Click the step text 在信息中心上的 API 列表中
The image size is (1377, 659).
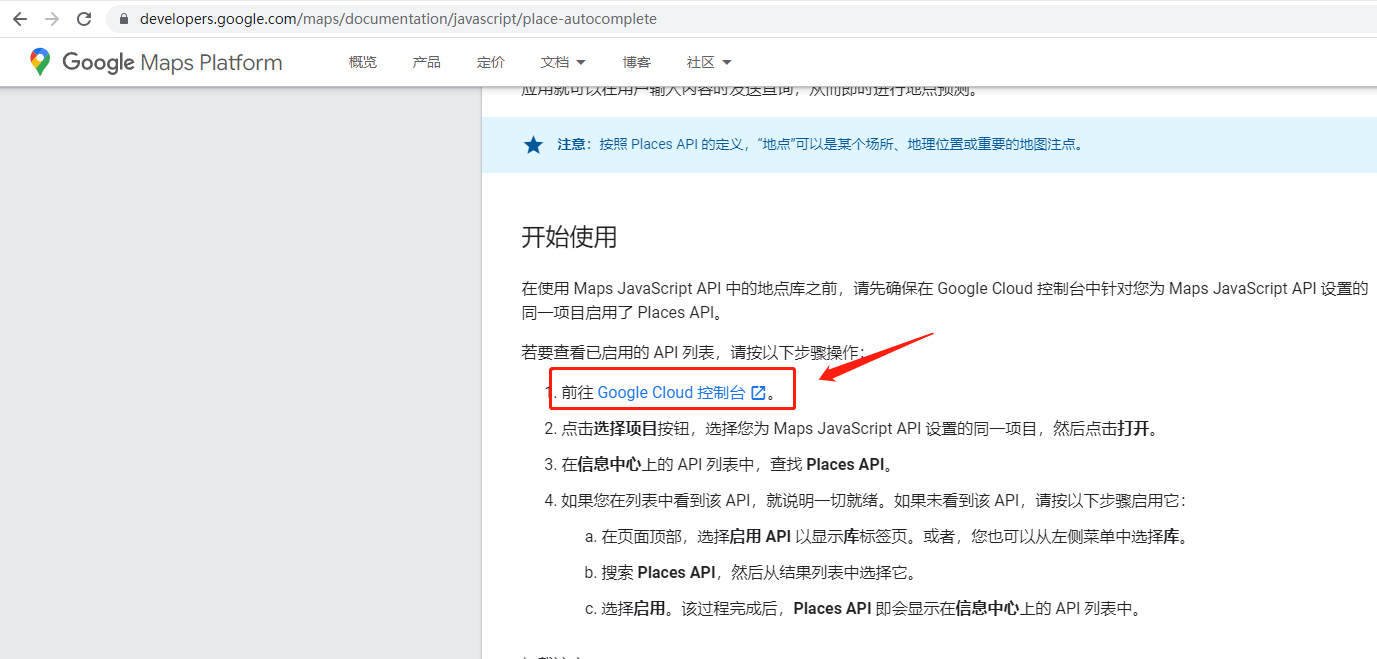(x=727, y=465)
